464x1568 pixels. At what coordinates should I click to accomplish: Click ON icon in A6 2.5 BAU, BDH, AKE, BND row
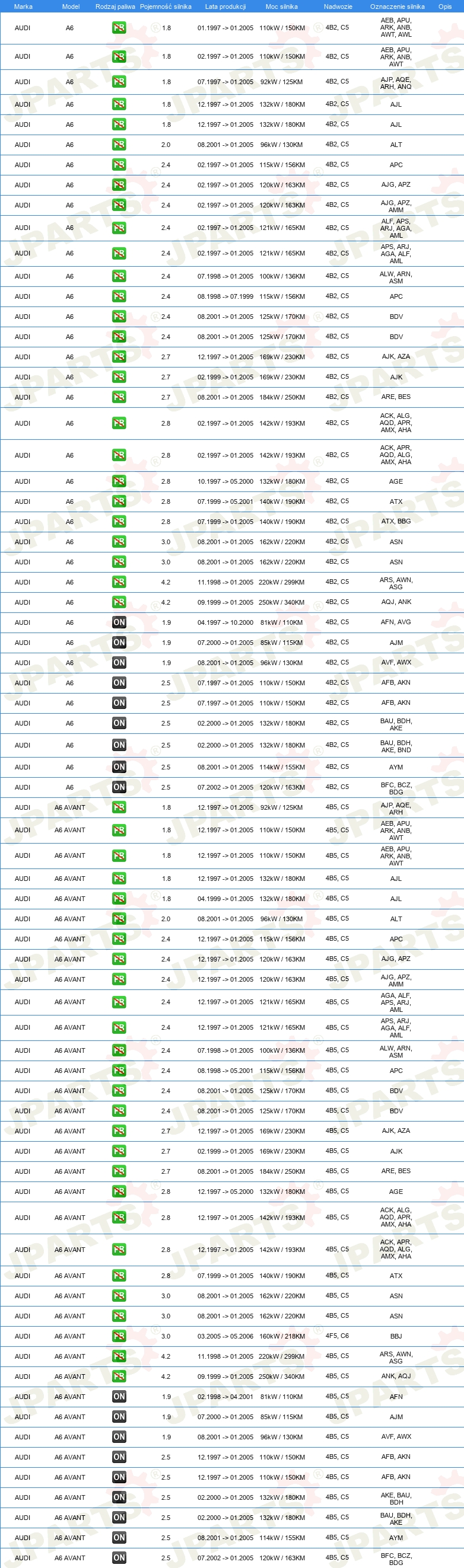[119, 745]
